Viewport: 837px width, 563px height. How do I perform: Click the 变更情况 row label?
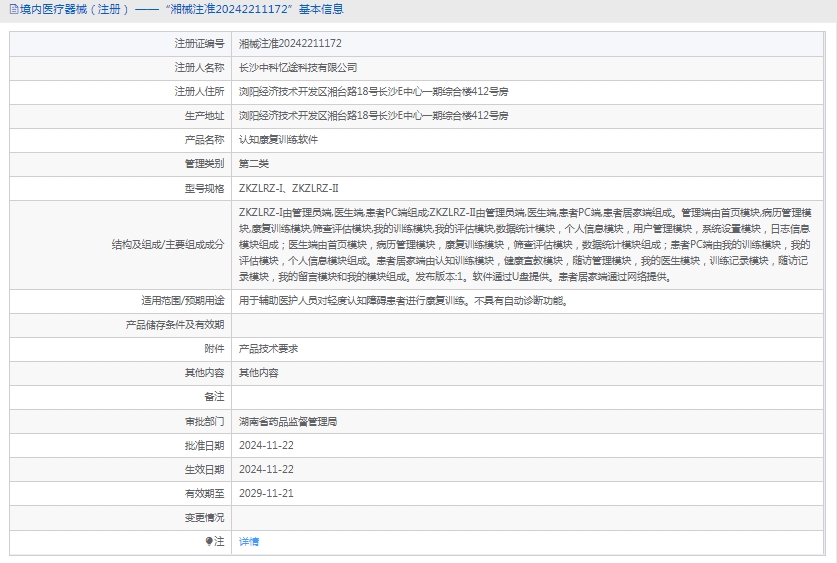205,517
